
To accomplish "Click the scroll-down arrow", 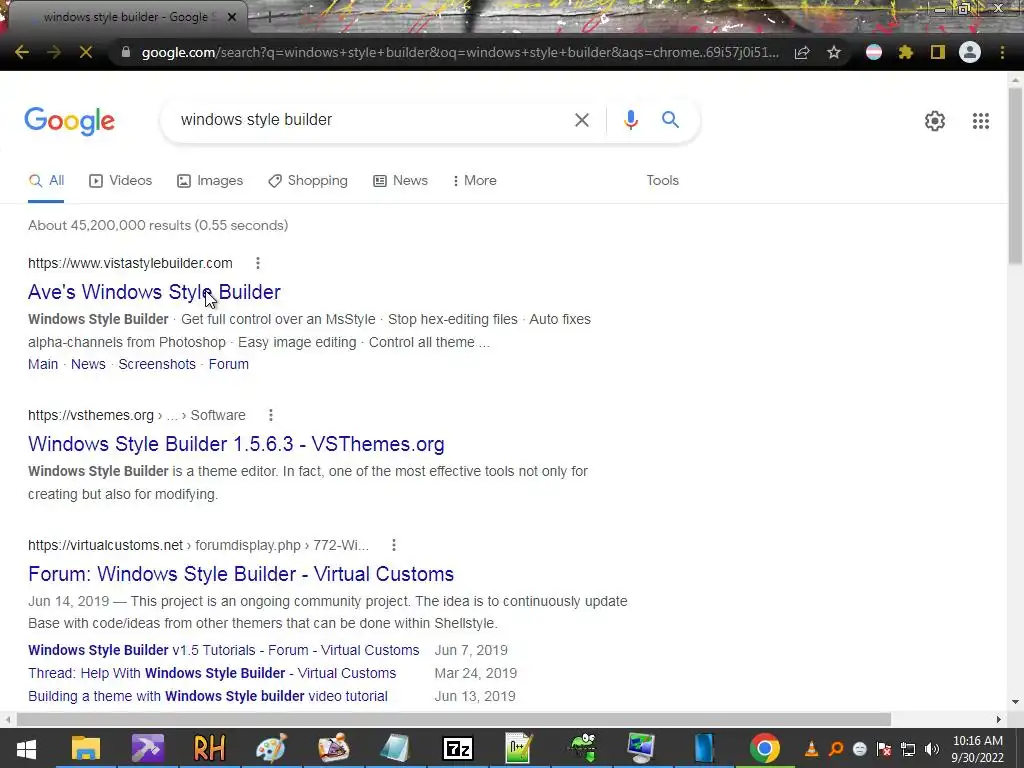I will click(x=1015, y=703).
